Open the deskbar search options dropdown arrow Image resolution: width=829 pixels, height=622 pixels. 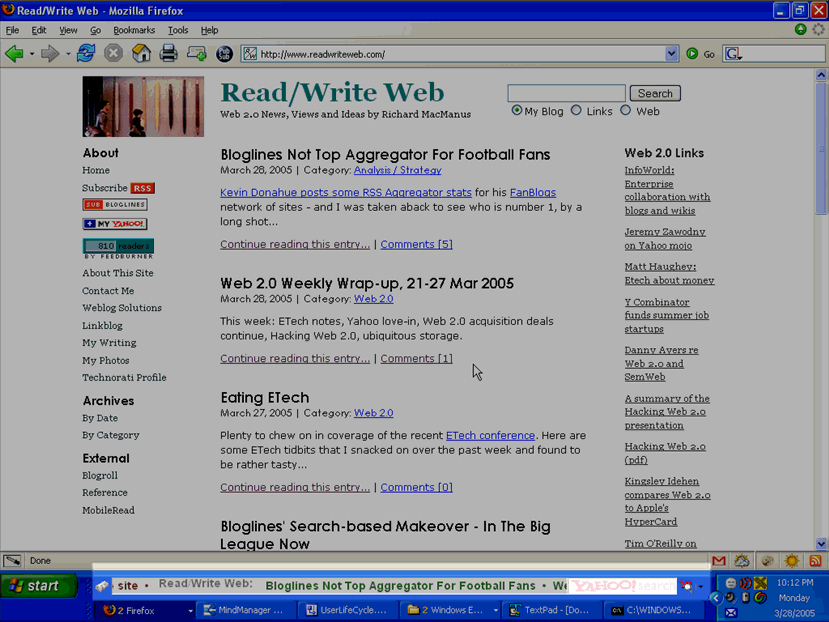(x=701, y=587)
